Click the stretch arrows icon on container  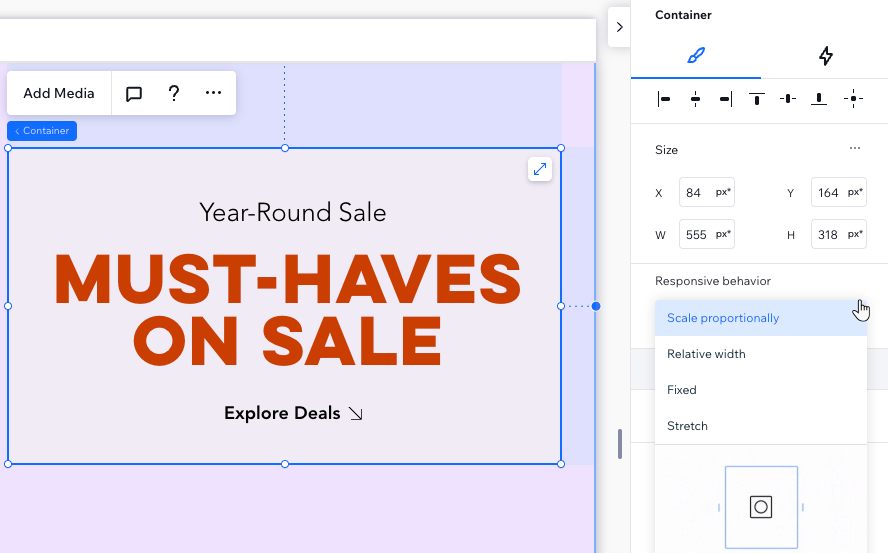point(540,169)
